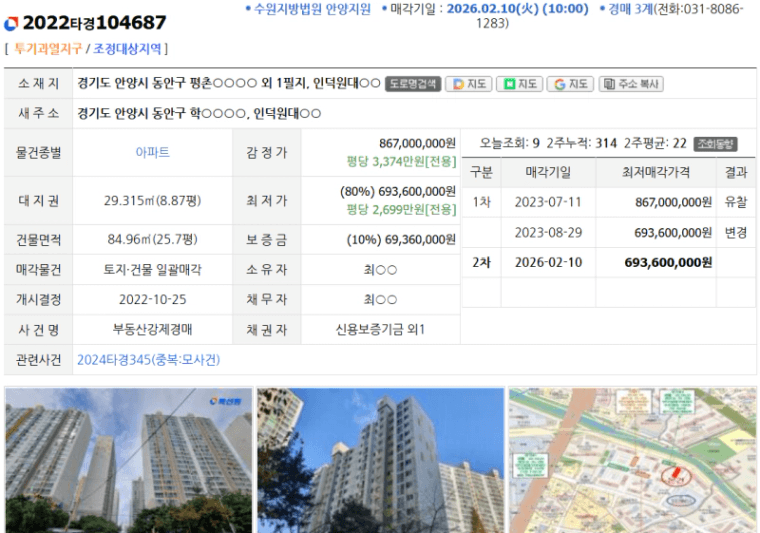Open the first apartment towers photo

click(128, 460)
